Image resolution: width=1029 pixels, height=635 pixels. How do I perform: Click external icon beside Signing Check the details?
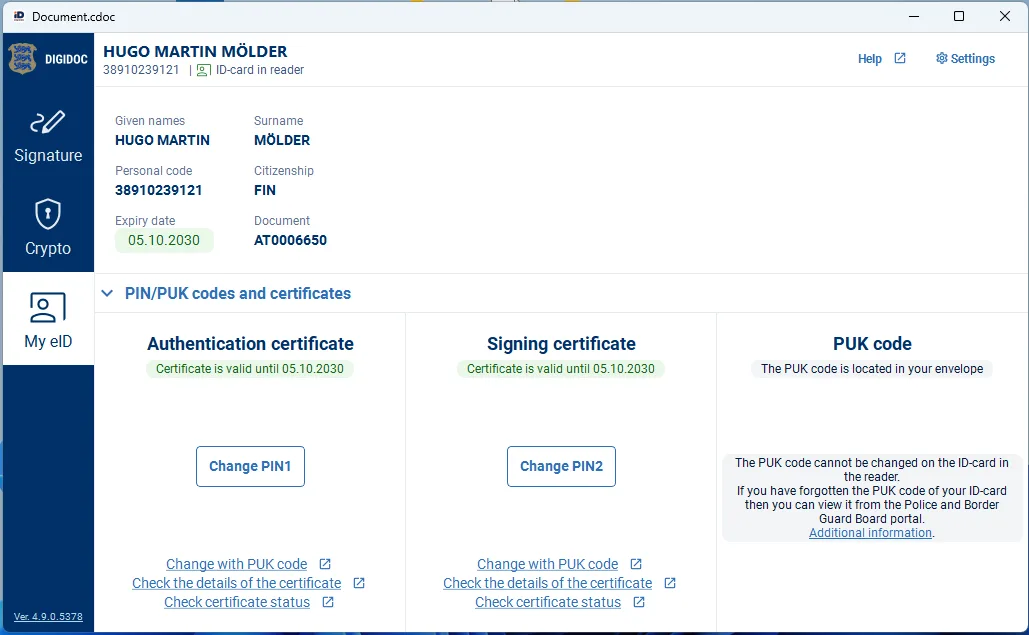pos(670,583)
